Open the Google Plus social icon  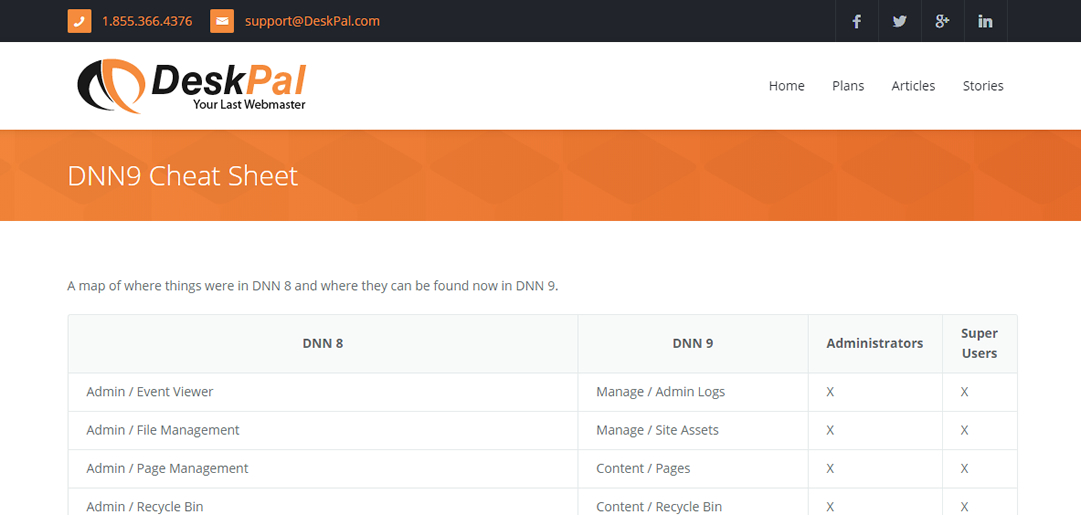(942, 21)
